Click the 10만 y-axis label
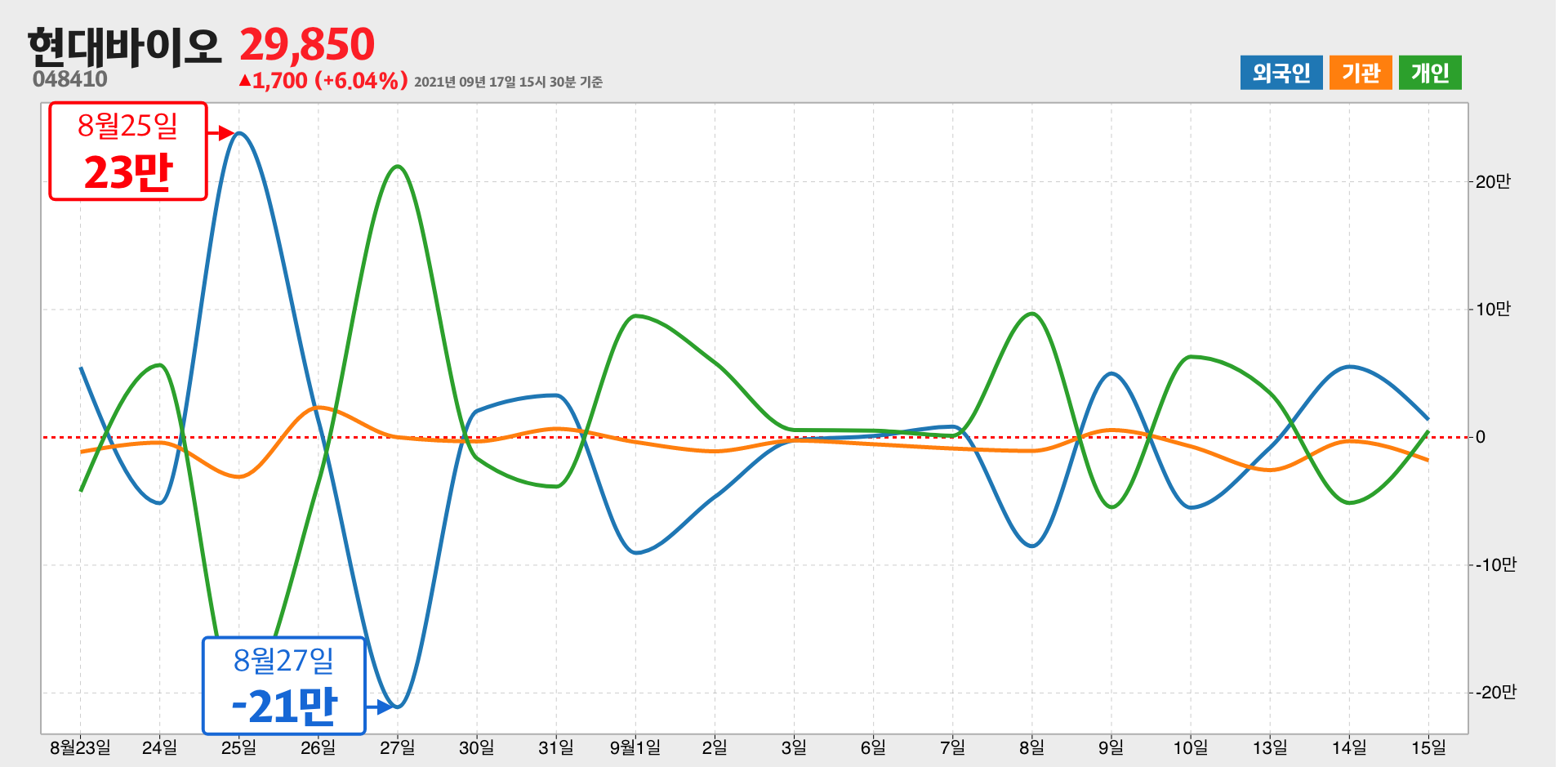 (1493, 309)
